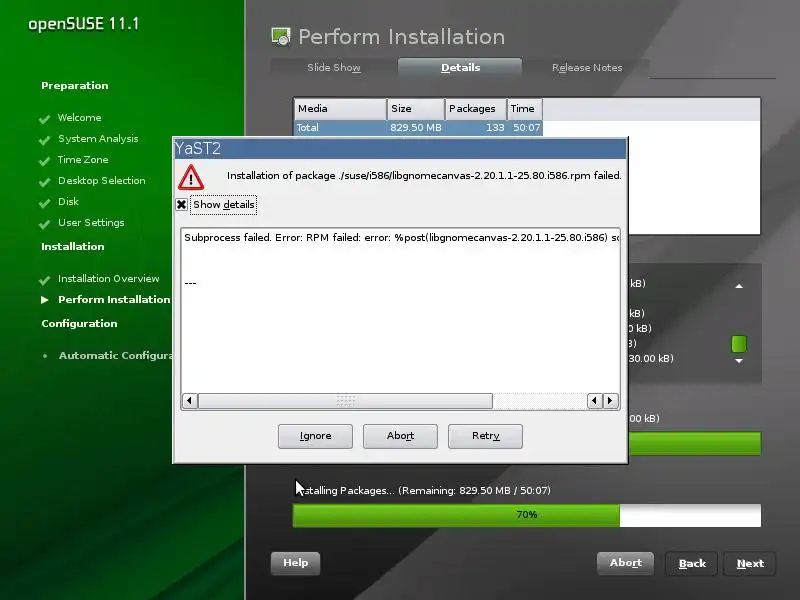The width and height of the screenshot is (800, 600).
Task: Click the System Analysis step label
Action: (98, 139)
